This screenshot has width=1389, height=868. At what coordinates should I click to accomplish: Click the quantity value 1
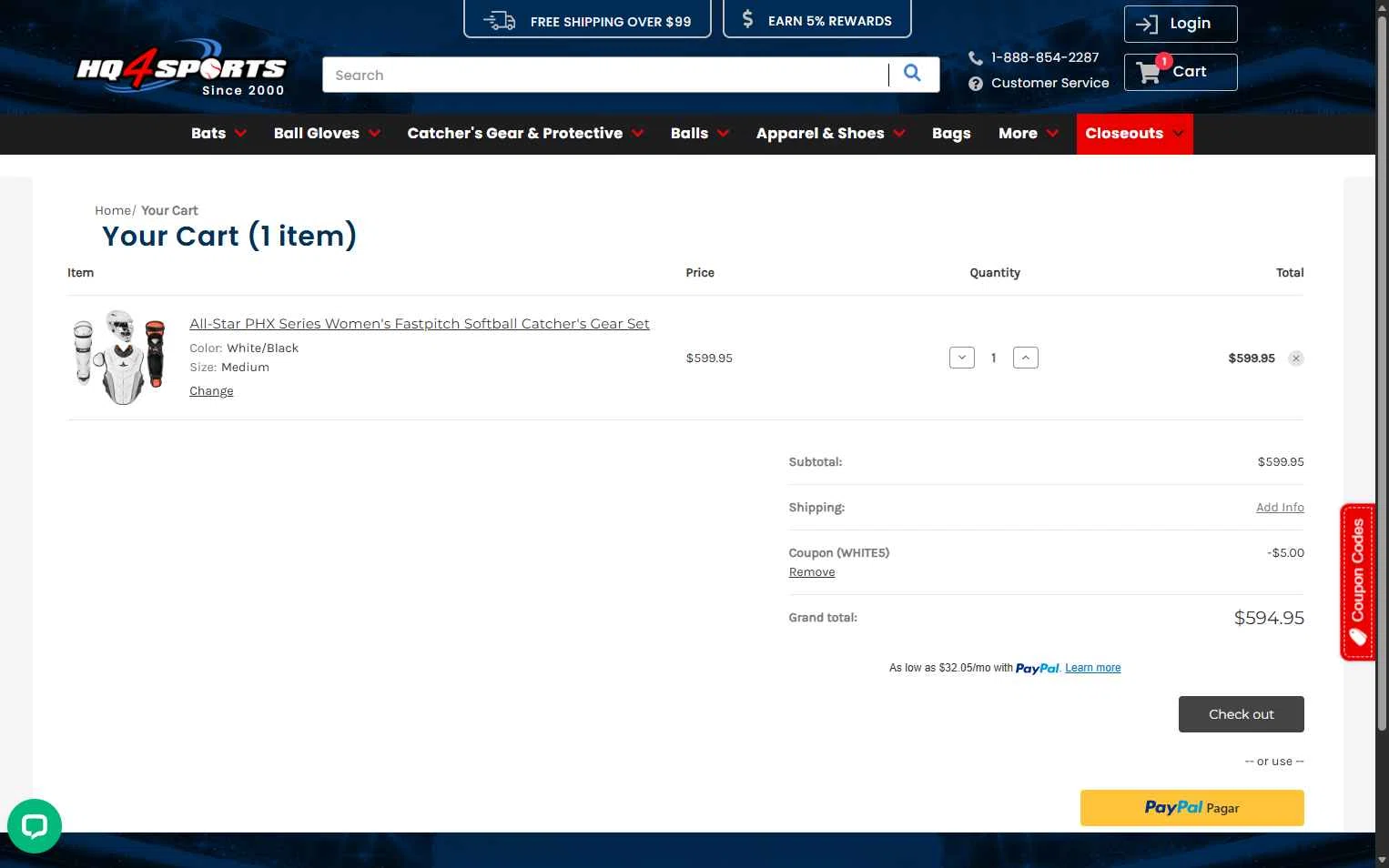tap(993, 358)
